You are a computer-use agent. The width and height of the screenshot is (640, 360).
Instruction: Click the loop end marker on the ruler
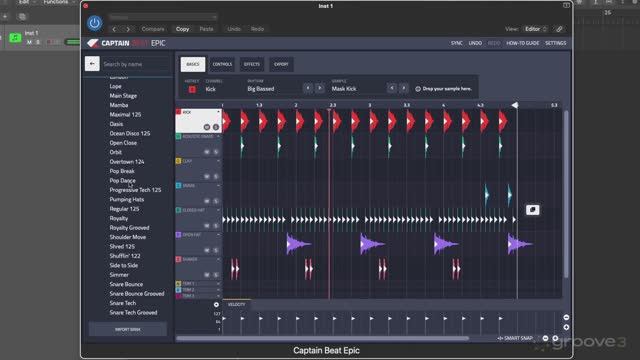click(515, 105)
